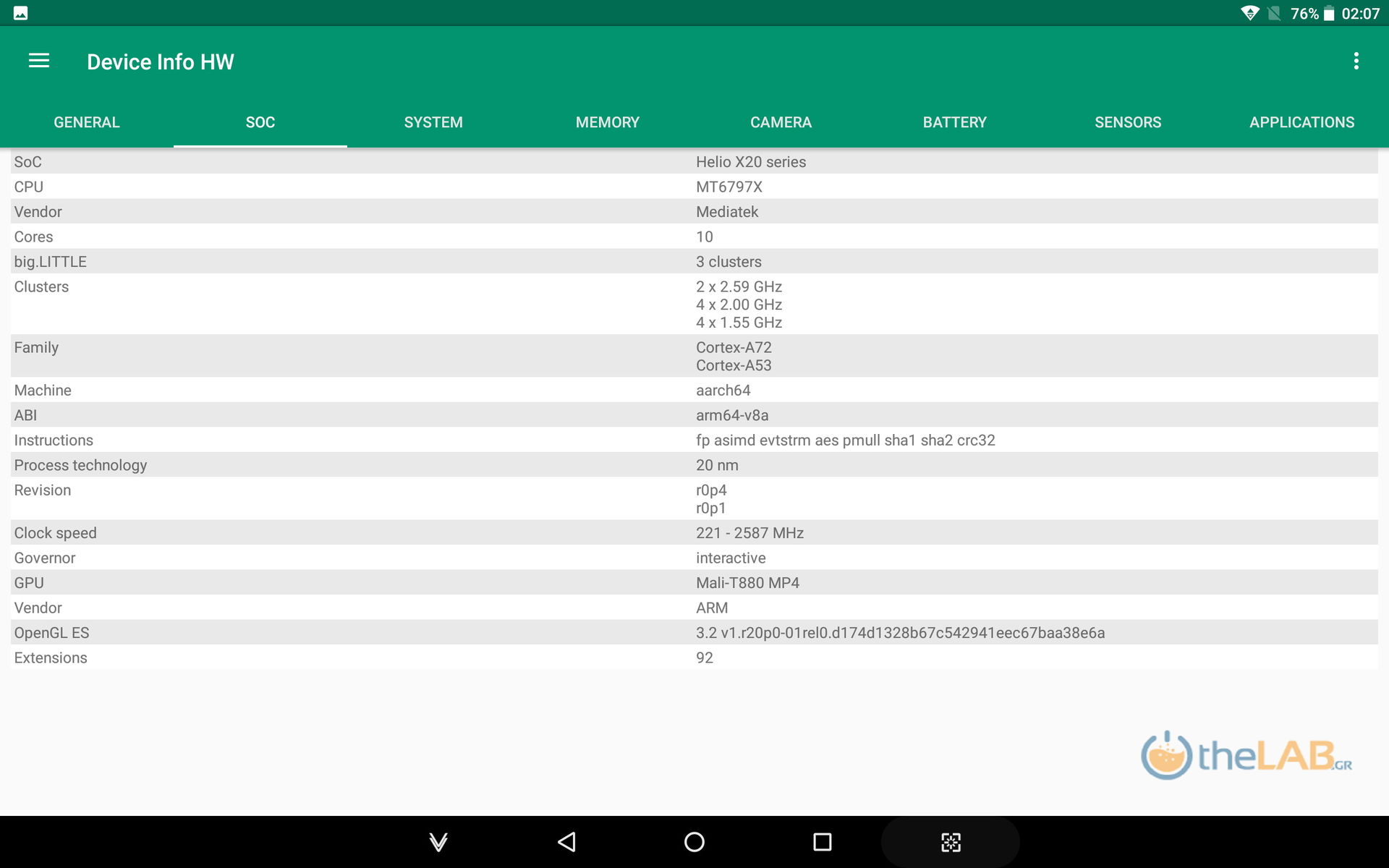
Task: Go to the CAMERA tab
Action: pos(781,122)
